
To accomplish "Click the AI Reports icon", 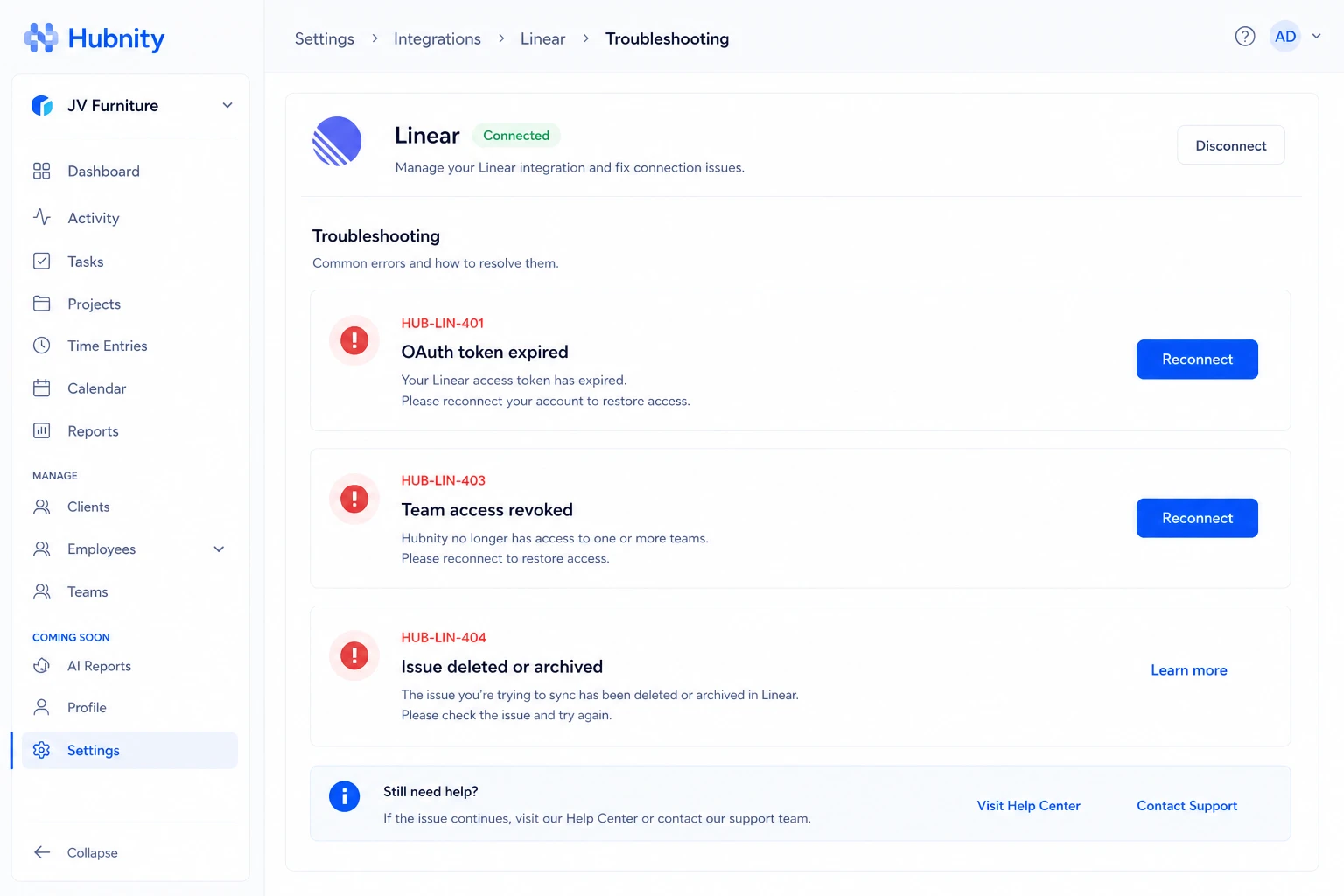I will 41,666.
